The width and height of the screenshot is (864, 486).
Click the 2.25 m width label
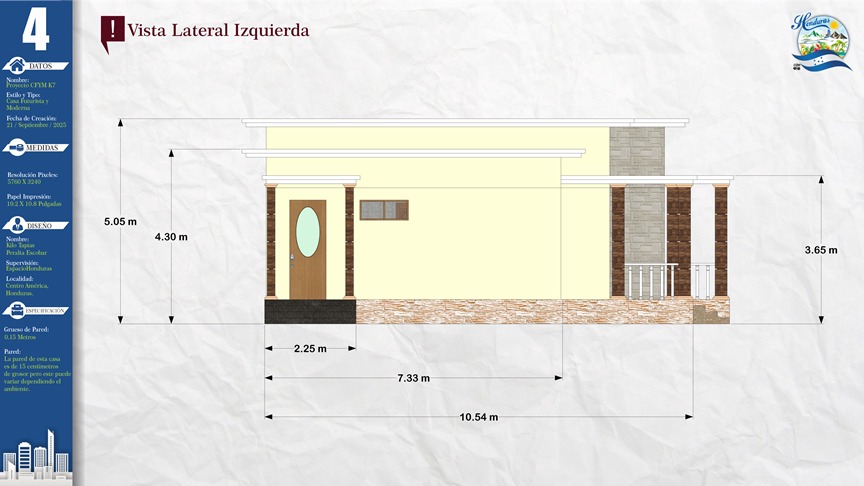[x=310, y=349]
